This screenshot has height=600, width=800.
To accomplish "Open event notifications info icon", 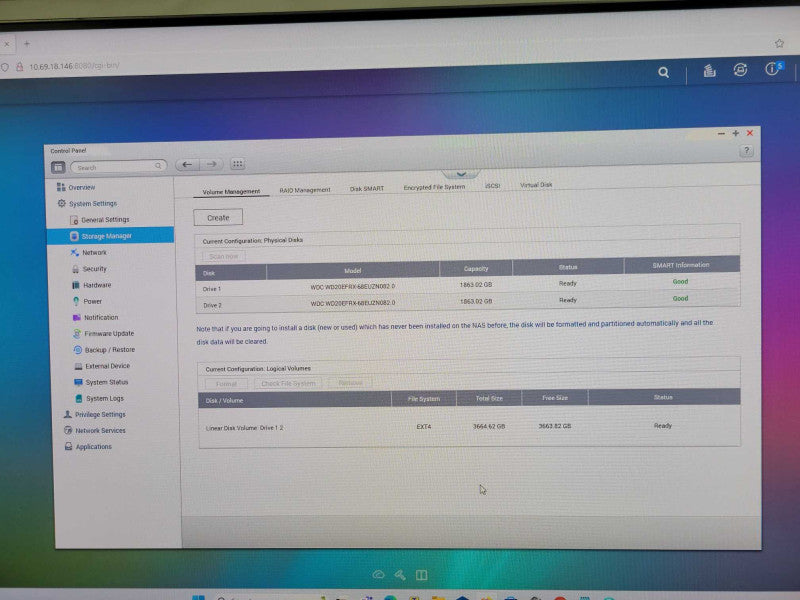I will pos(773,68).
